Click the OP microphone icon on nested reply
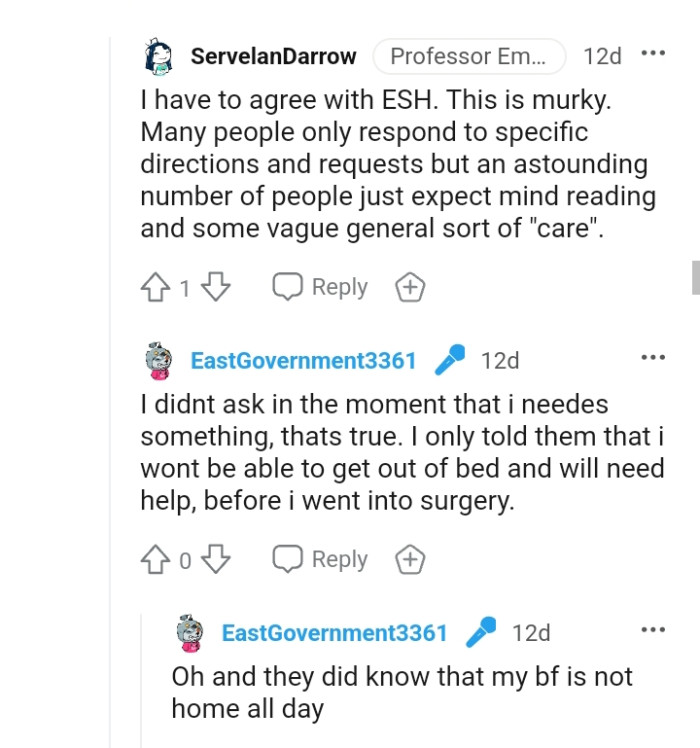 [481, 632]
